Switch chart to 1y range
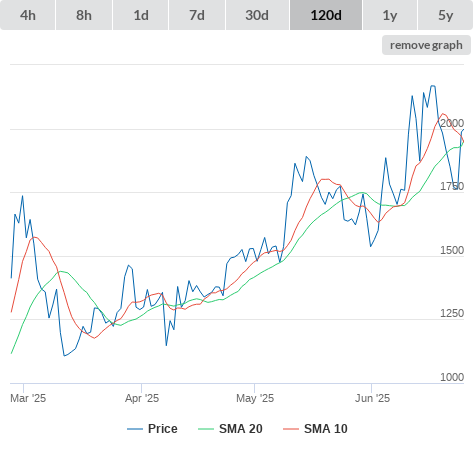The height and width of the screenshot is (455, 474). coord(390,15)
